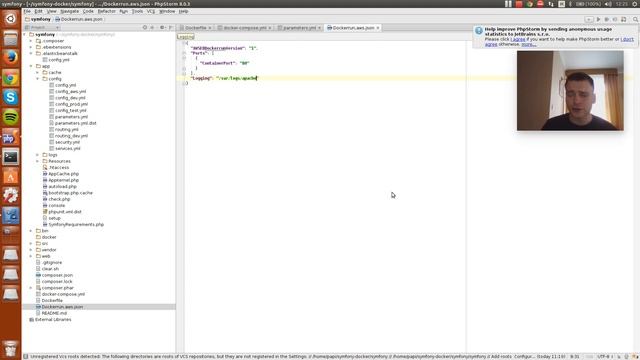Click the 'more...' link in notification

click(x=529, y=44)
